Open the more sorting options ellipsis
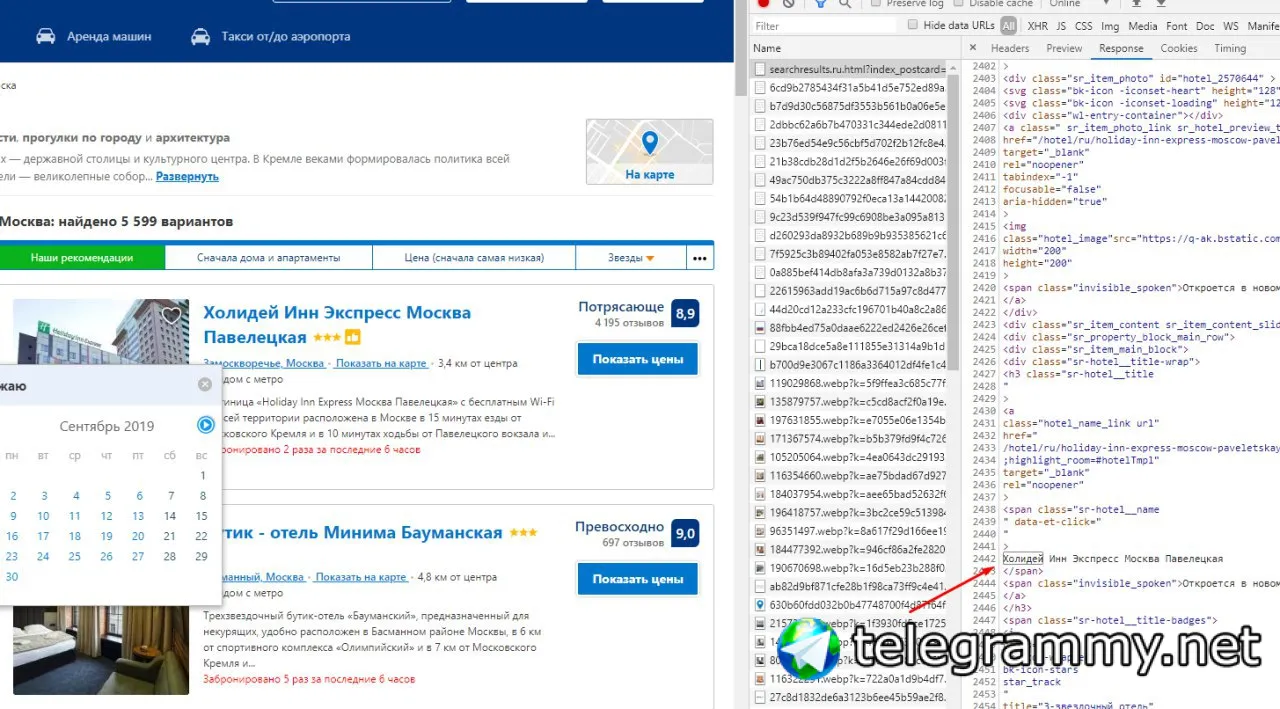 (x=700, y=257)
